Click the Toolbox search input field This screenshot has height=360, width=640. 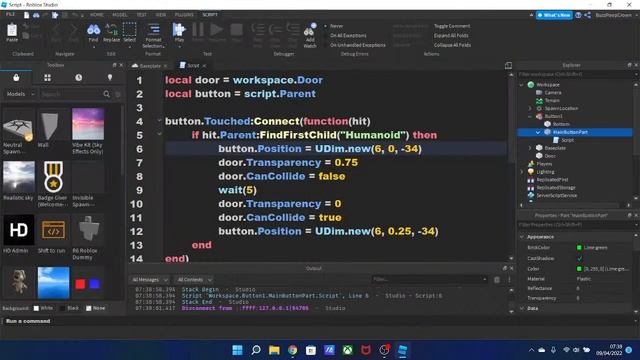click(70, 94)
